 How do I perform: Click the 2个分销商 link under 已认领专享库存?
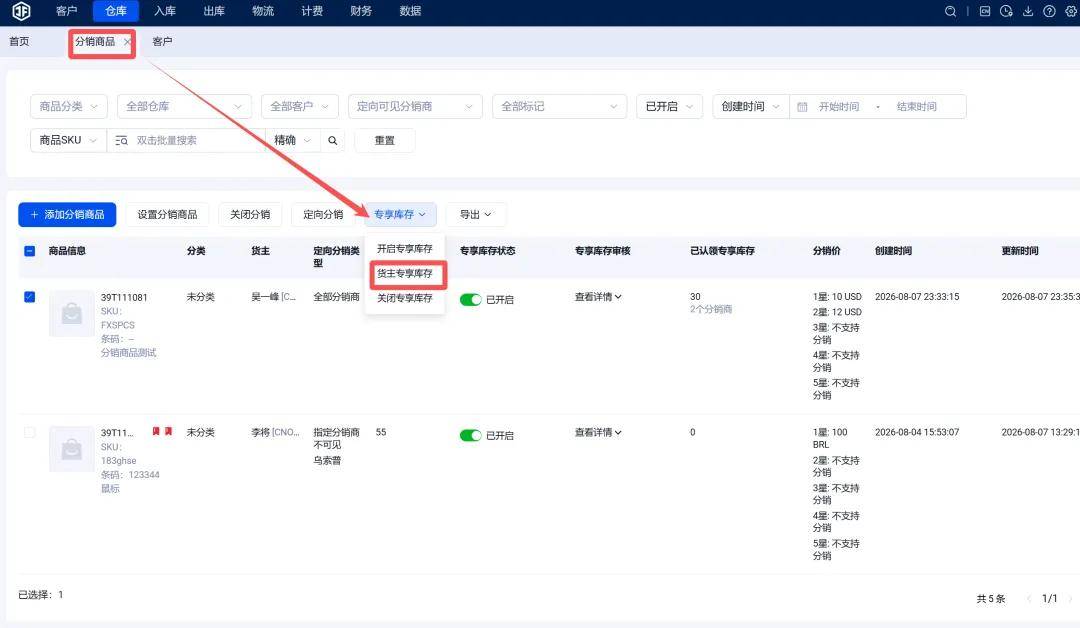(712, 310)
